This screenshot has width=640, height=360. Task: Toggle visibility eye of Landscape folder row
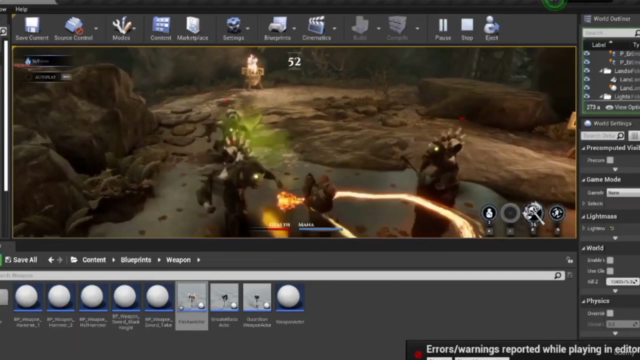tap(587, 71)
